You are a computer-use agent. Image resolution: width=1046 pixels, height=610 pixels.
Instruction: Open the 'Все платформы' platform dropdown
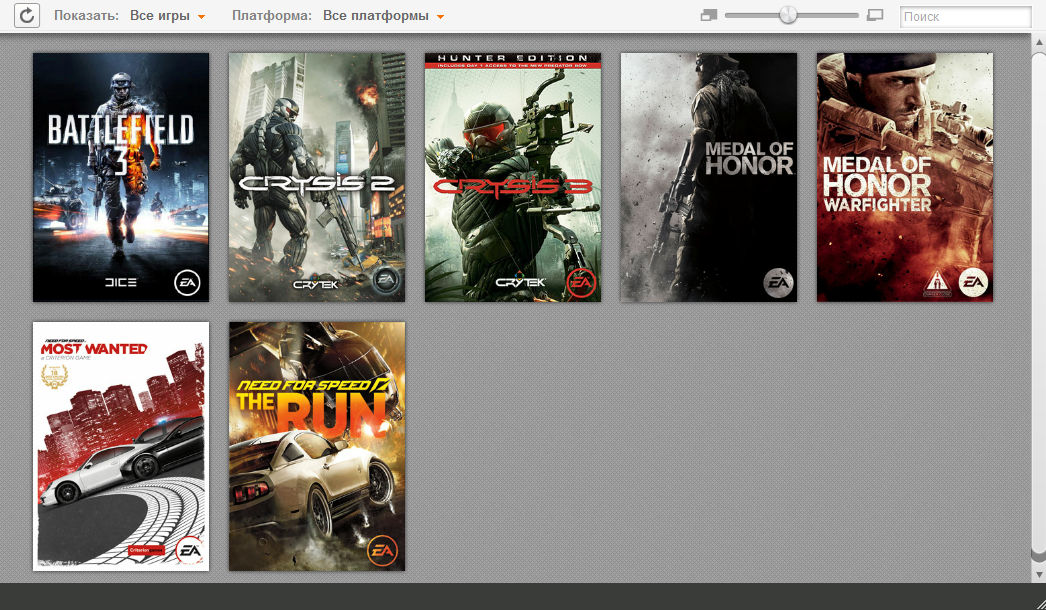coord(384,15)
